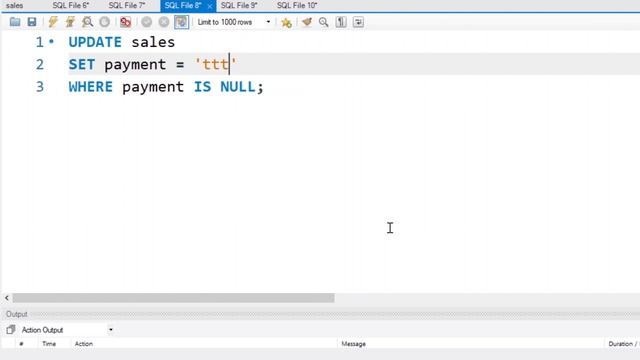Image resolution: width=640 pixels, height=360 pixels.
Task: Execute the whole script lightning icon
Action: 53,22
